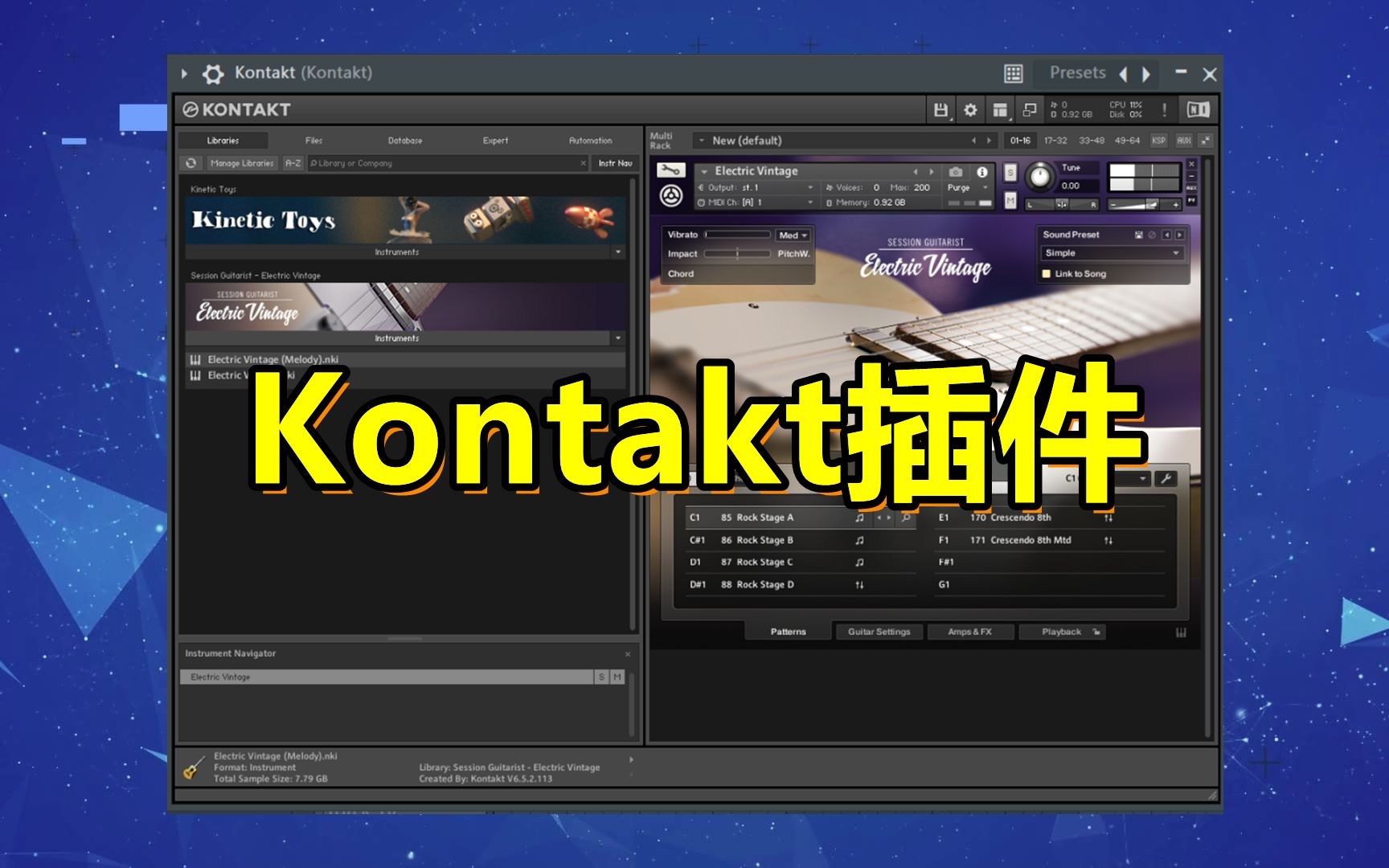Click the Session Guitarist circular logo icon

point(671,195)
